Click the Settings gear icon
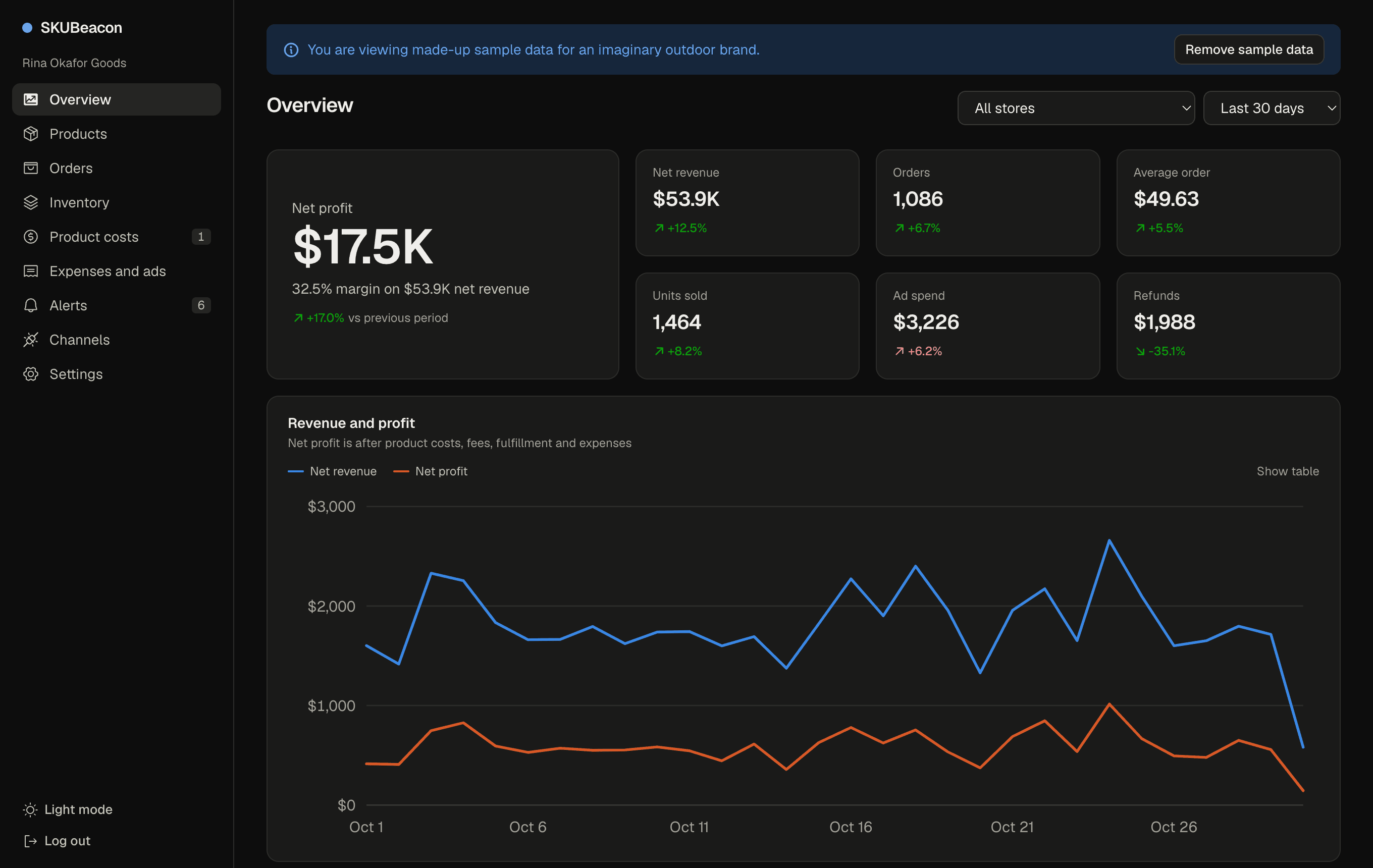The height and width of the screenshot is (868, 1373). [31, 374]
